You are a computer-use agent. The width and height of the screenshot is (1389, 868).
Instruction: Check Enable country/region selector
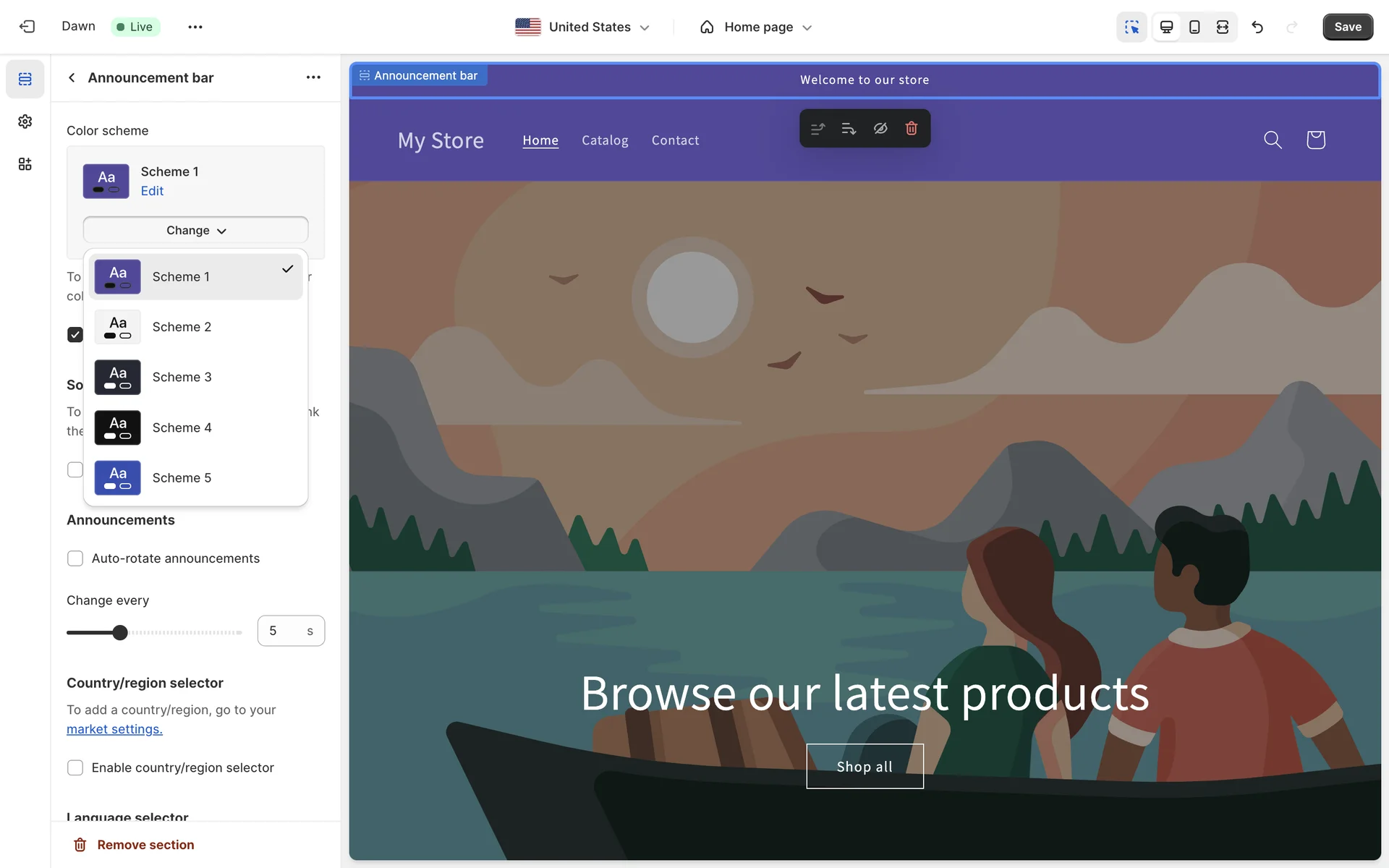click(x=75, y=767)
